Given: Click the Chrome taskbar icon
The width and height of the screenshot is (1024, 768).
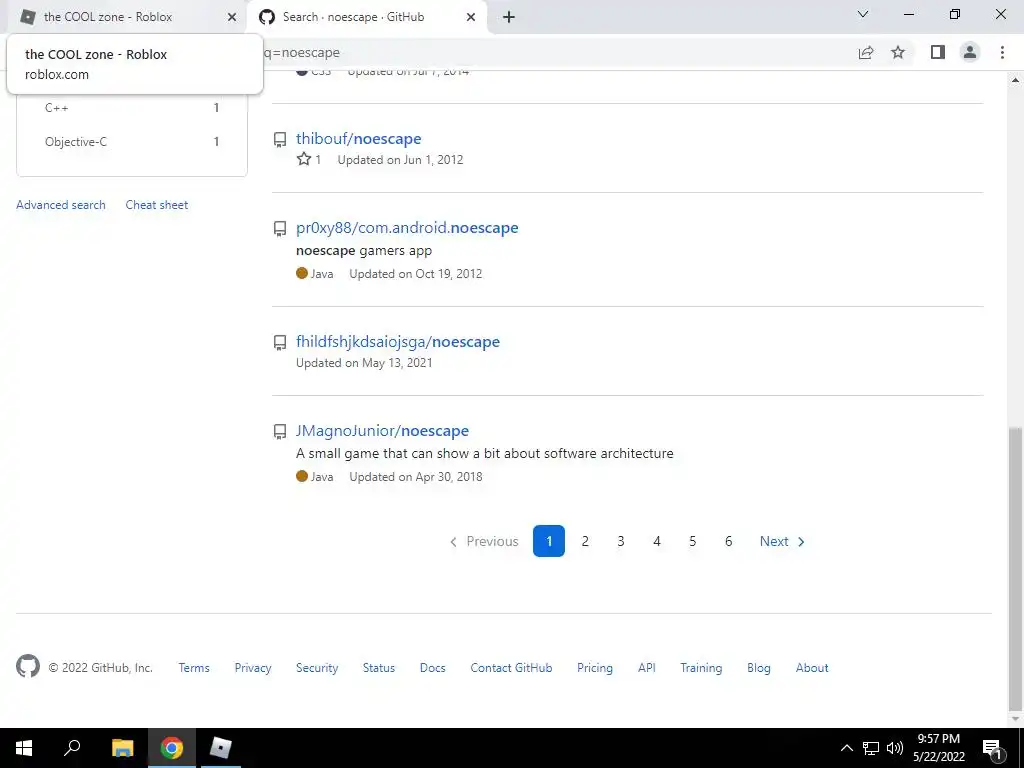Looking at the screenshot, I should click(172, 748).
